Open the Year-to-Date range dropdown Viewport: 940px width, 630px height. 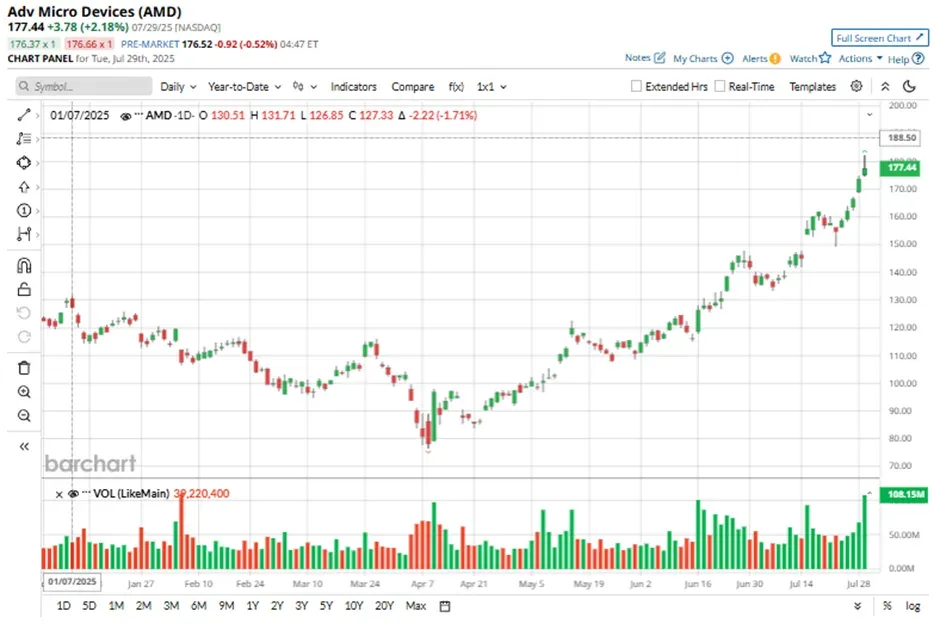point(240,86)
